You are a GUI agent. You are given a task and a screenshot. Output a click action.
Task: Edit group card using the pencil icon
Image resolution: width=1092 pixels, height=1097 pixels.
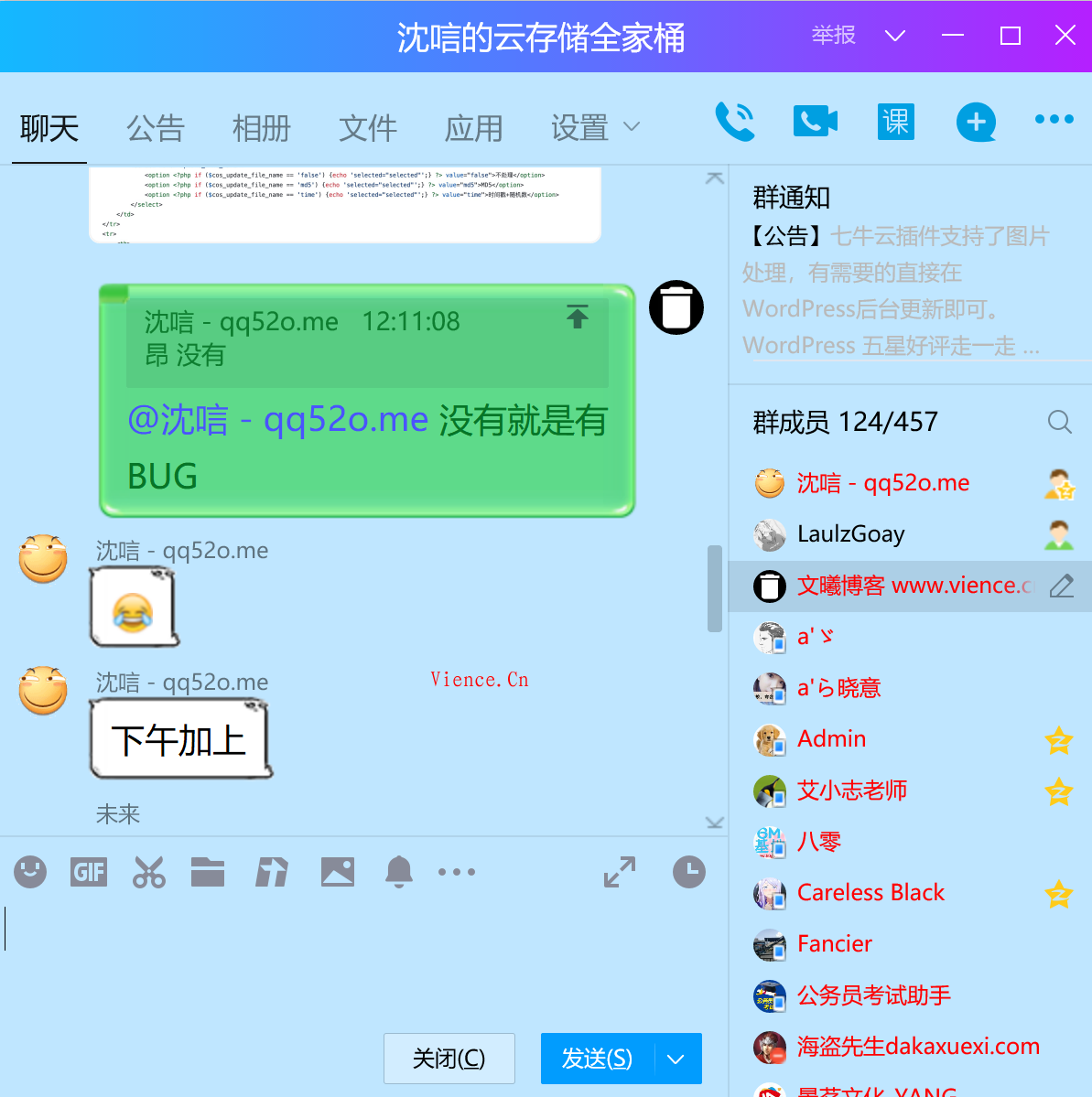tap(1059, 586)
